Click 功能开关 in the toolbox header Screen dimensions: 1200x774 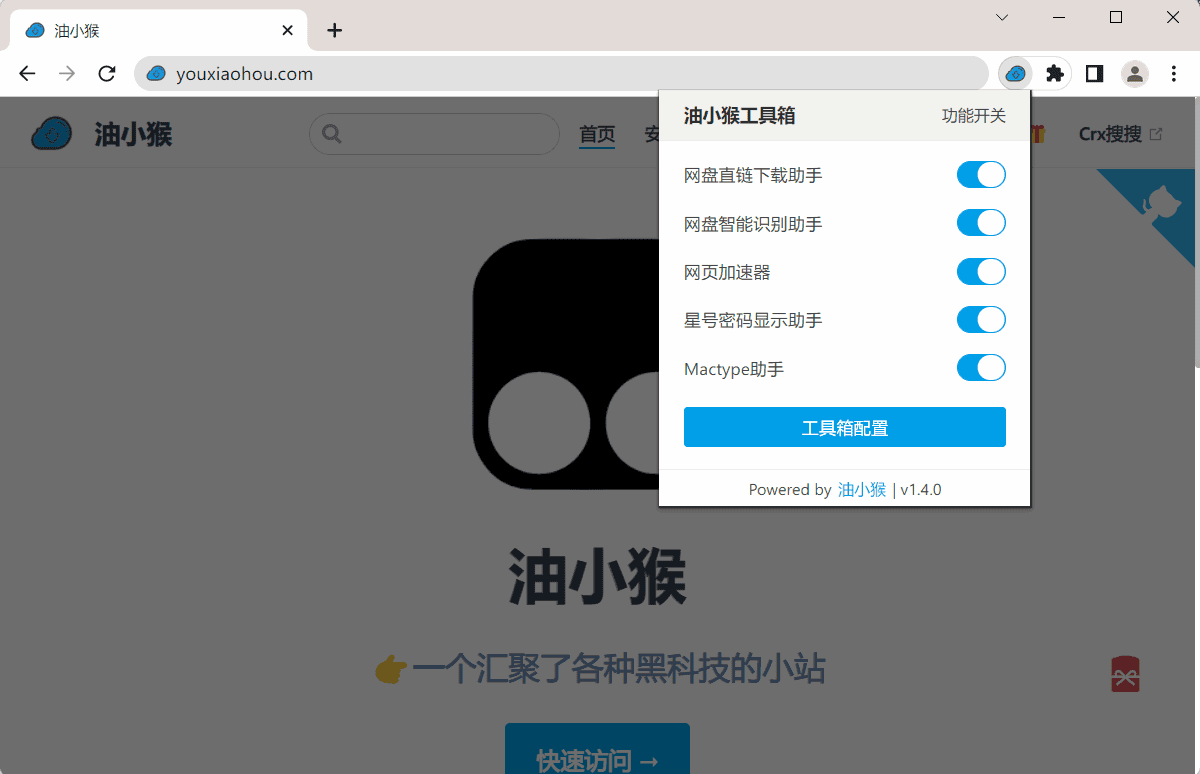[973, 115]
